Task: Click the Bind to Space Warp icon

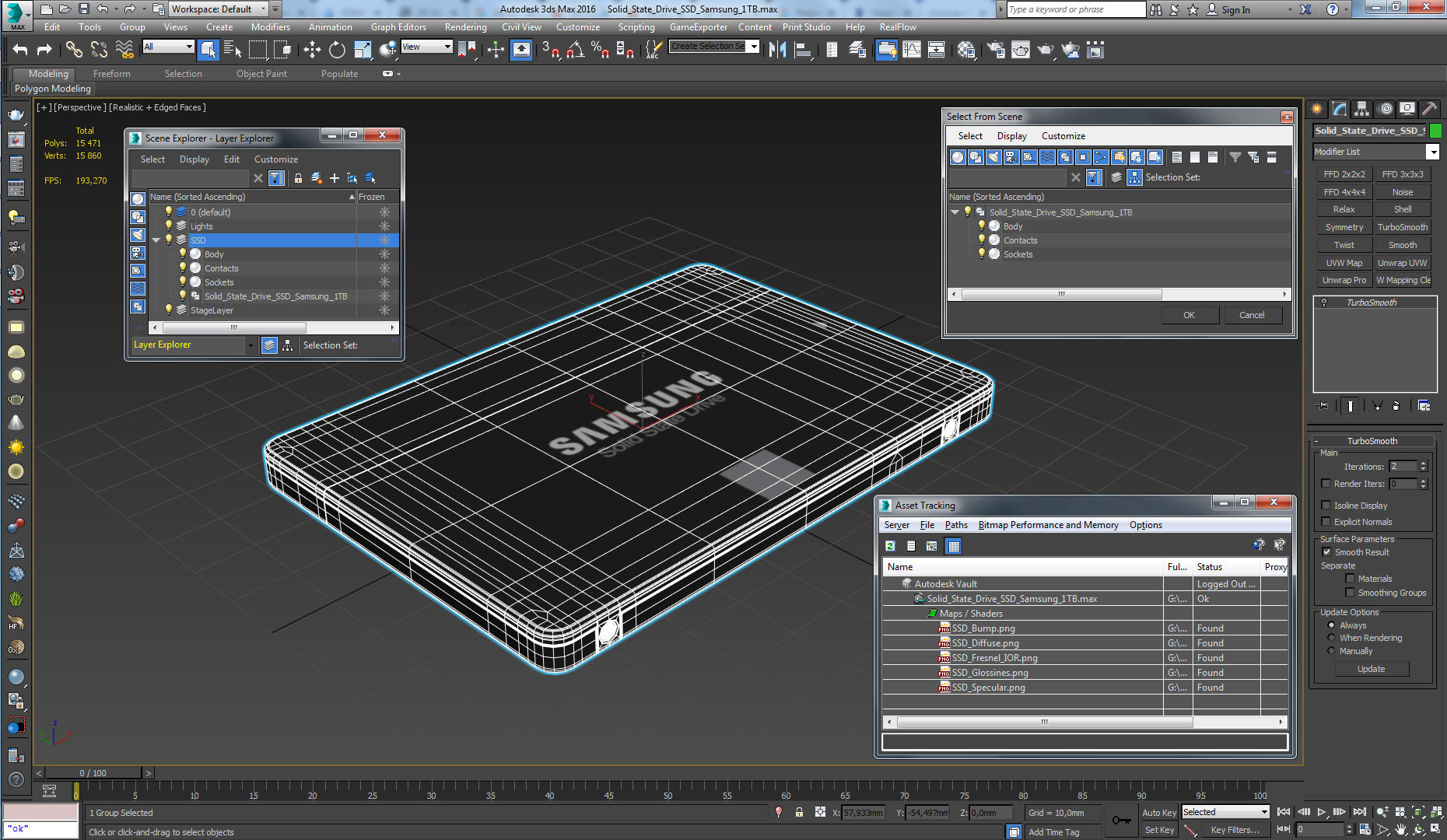Action: coord(124,50)
